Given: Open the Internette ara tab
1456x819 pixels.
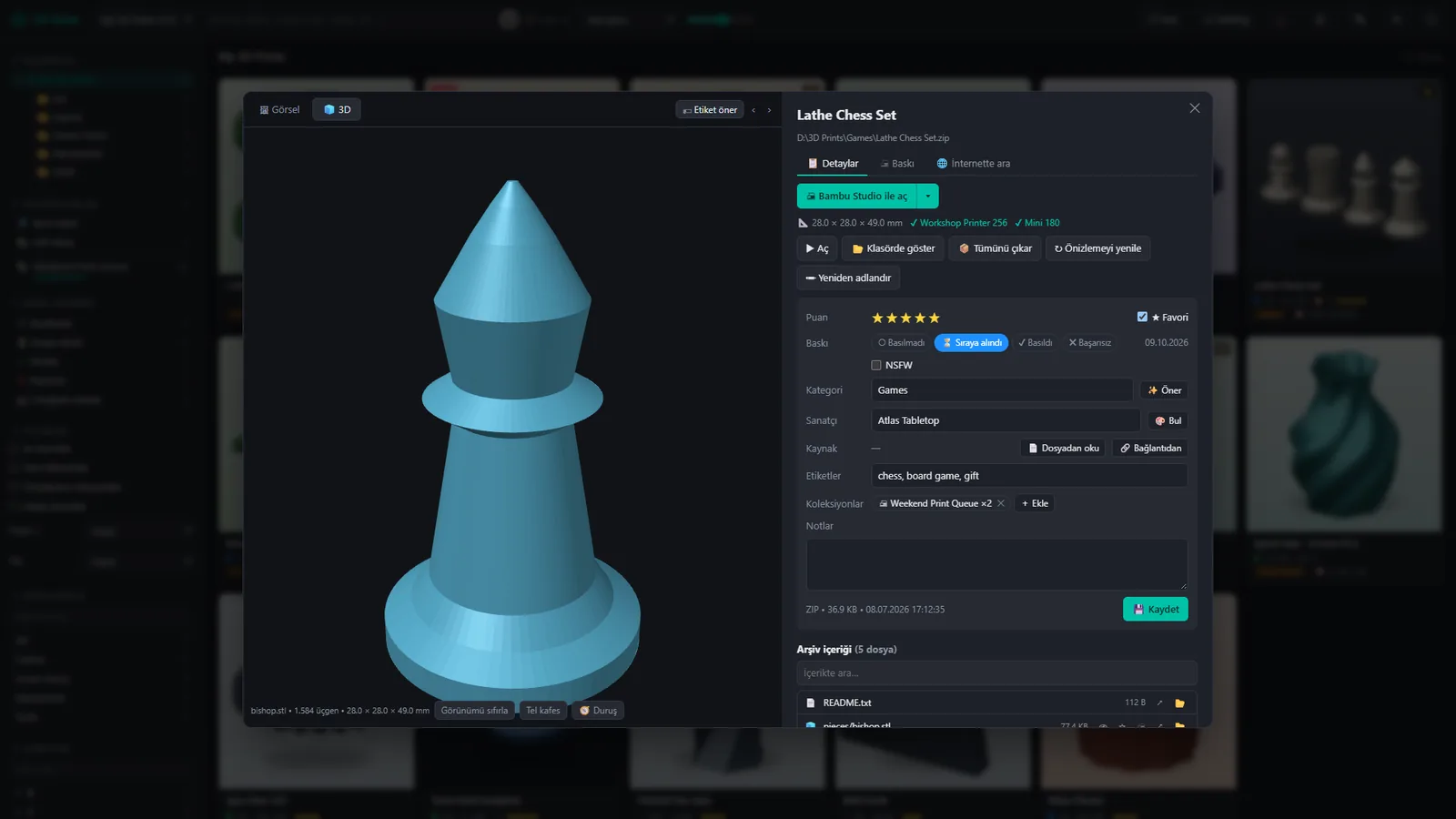Looking at the screenshot, I should [973, 164].
